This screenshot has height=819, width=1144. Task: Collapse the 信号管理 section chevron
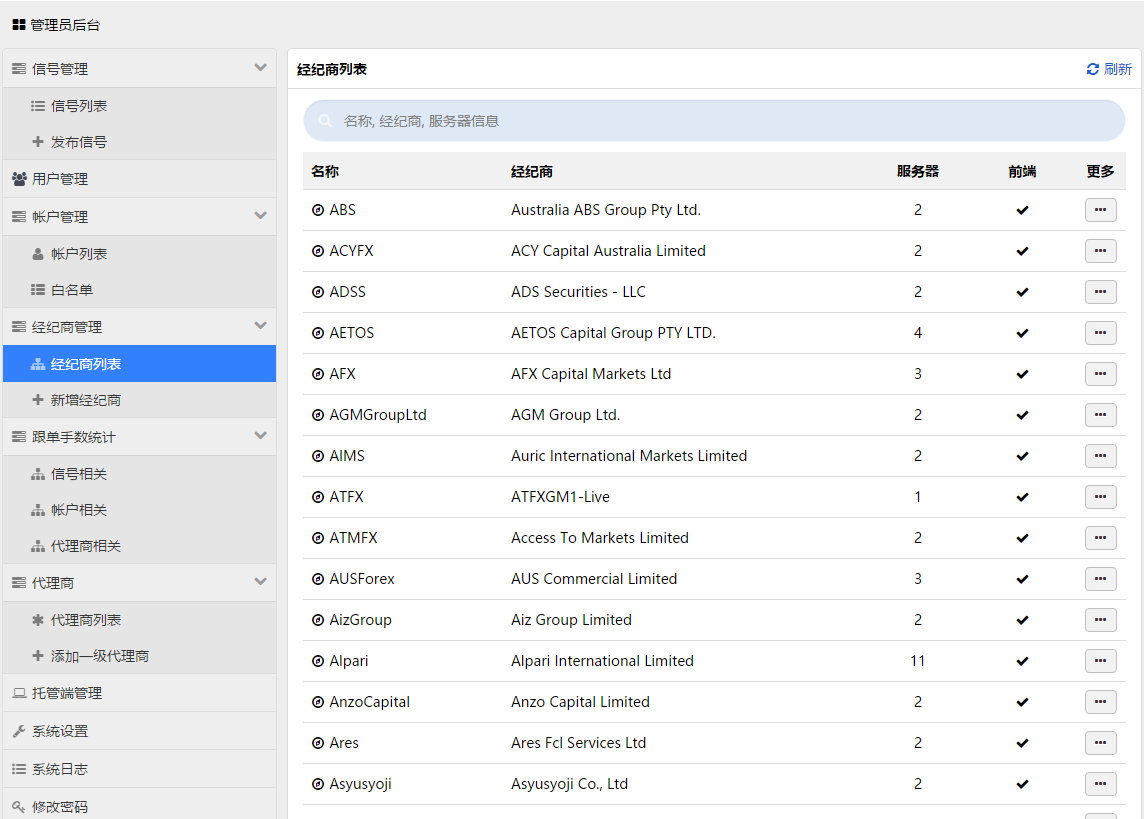tap(260, 68)
